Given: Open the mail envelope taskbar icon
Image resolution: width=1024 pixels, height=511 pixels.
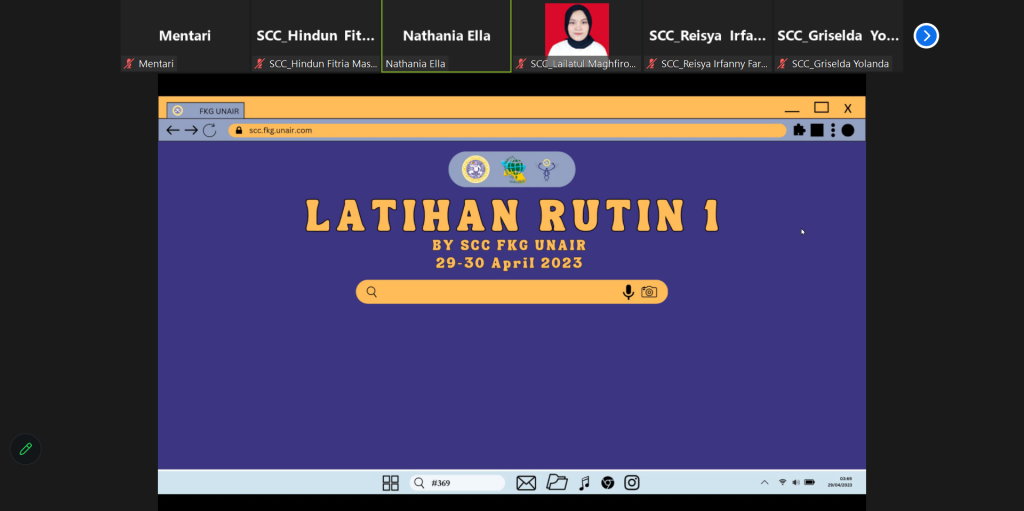Looking at the screenshot, I should click(x=526, y=483).
